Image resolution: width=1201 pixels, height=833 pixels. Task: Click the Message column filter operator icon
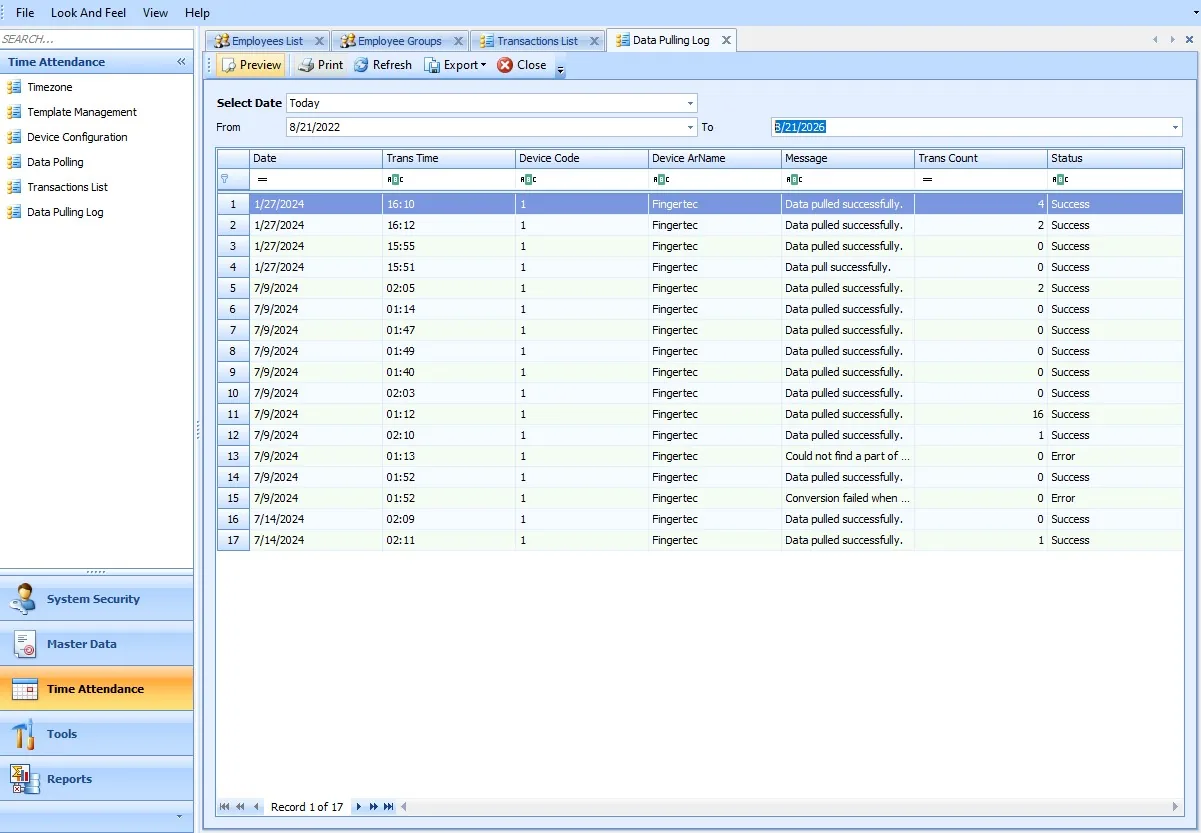tap(794, 179)
